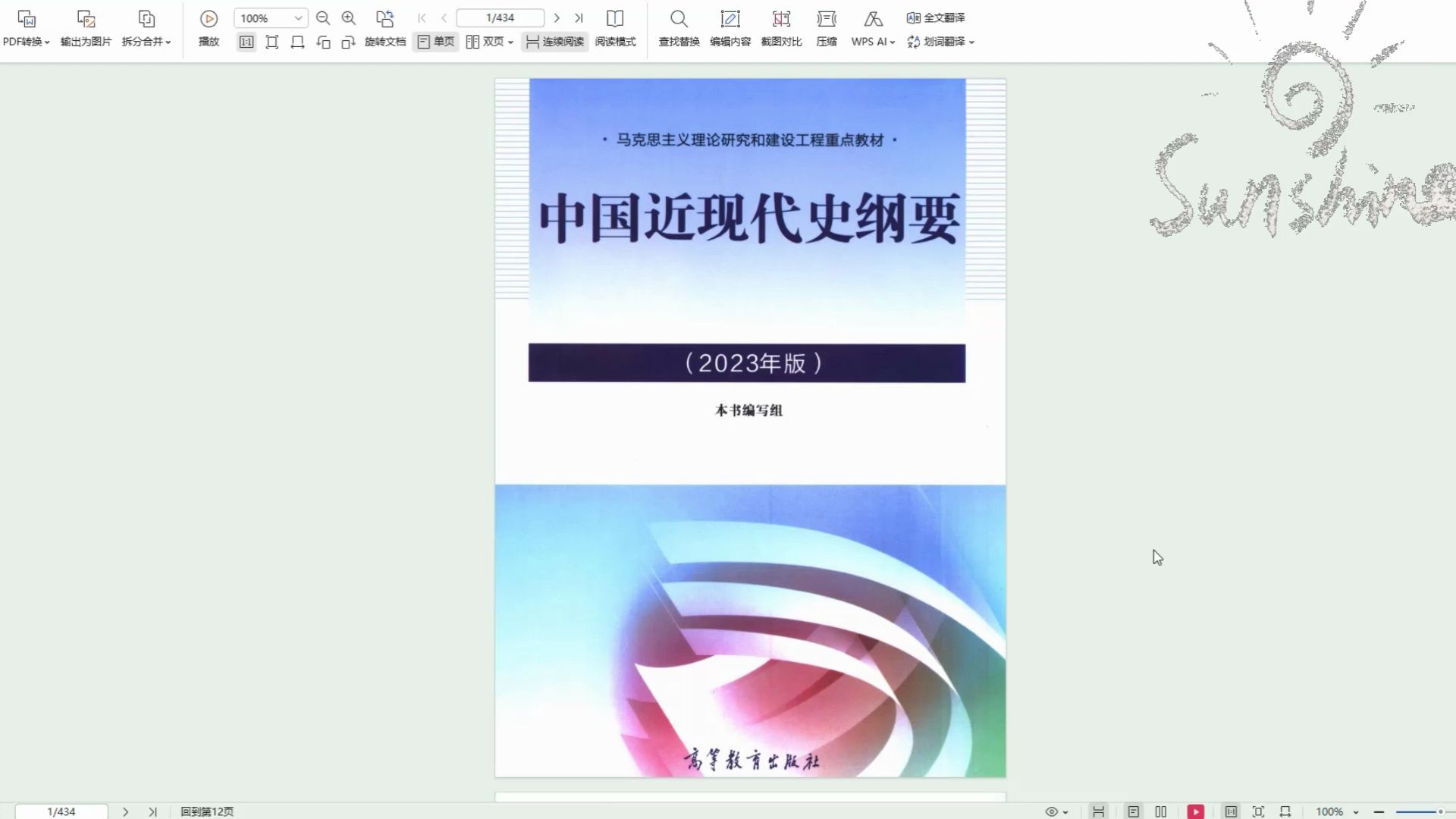This screenshot has height=819, width=1456.
Task: Expand eye protection dropdown arrow
Action: [1065, 812]
